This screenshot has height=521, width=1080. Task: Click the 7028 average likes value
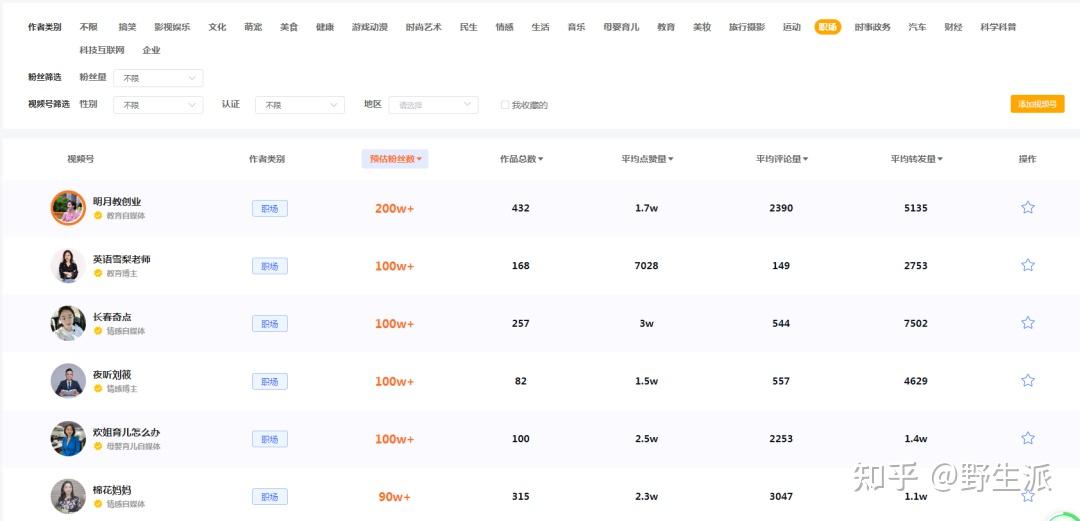click(x=646, y=265)
